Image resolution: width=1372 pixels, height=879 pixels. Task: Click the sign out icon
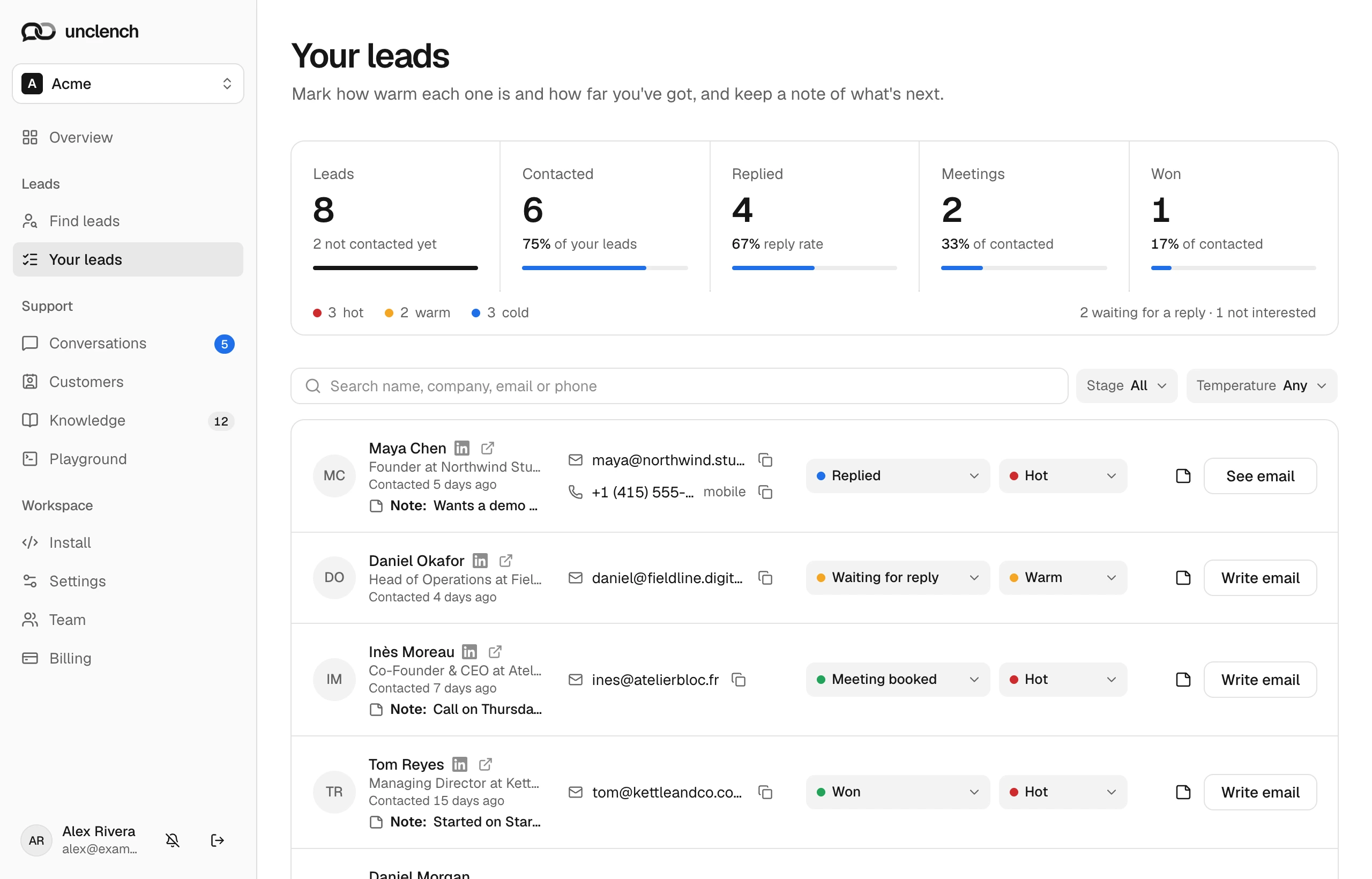click(218, 840)
